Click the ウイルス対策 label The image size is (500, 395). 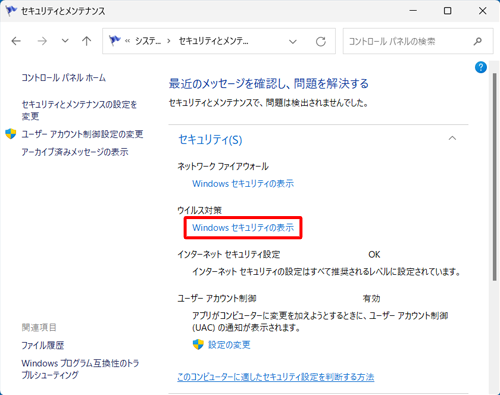pyautogui.click(x=199, y=210)
